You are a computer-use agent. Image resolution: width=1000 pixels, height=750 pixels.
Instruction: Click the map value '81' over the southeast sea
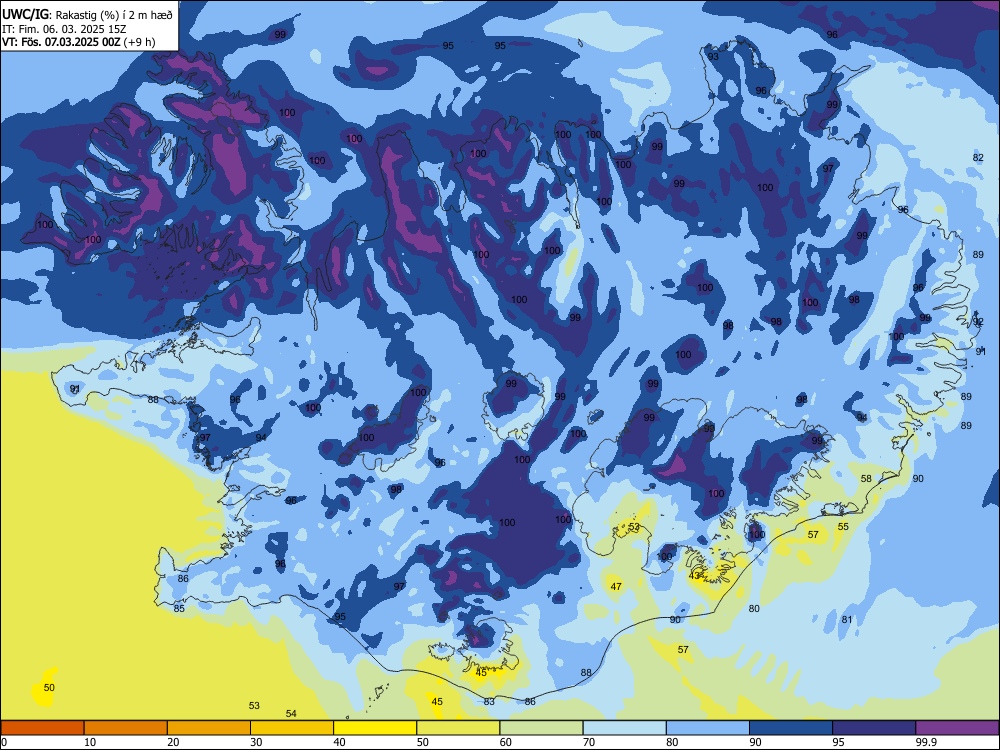click(847, 619)
